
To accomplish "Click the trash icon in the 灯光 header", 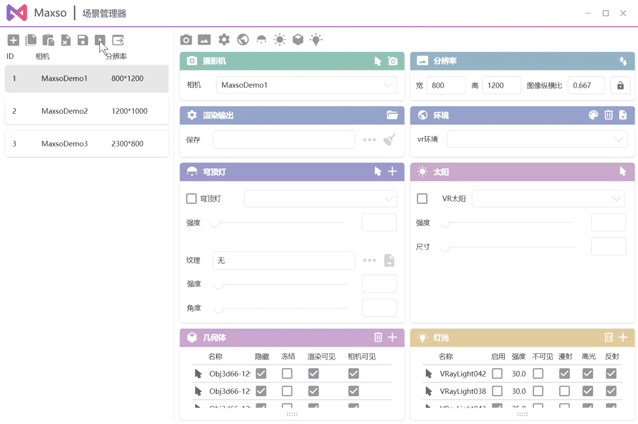I will pos(608,337).
